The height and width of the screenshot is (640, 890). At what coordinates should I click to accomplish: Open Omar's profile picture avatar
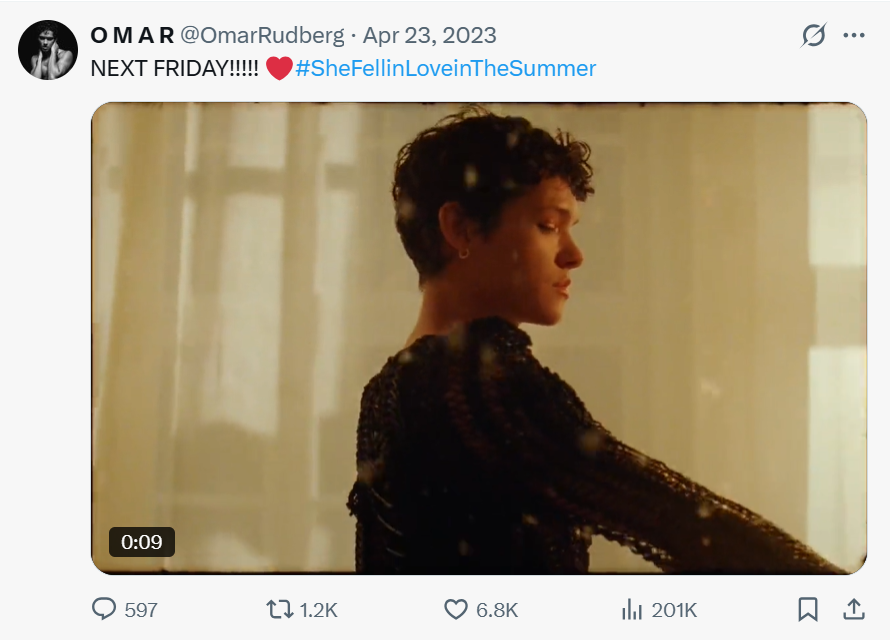tap(48, 50)
